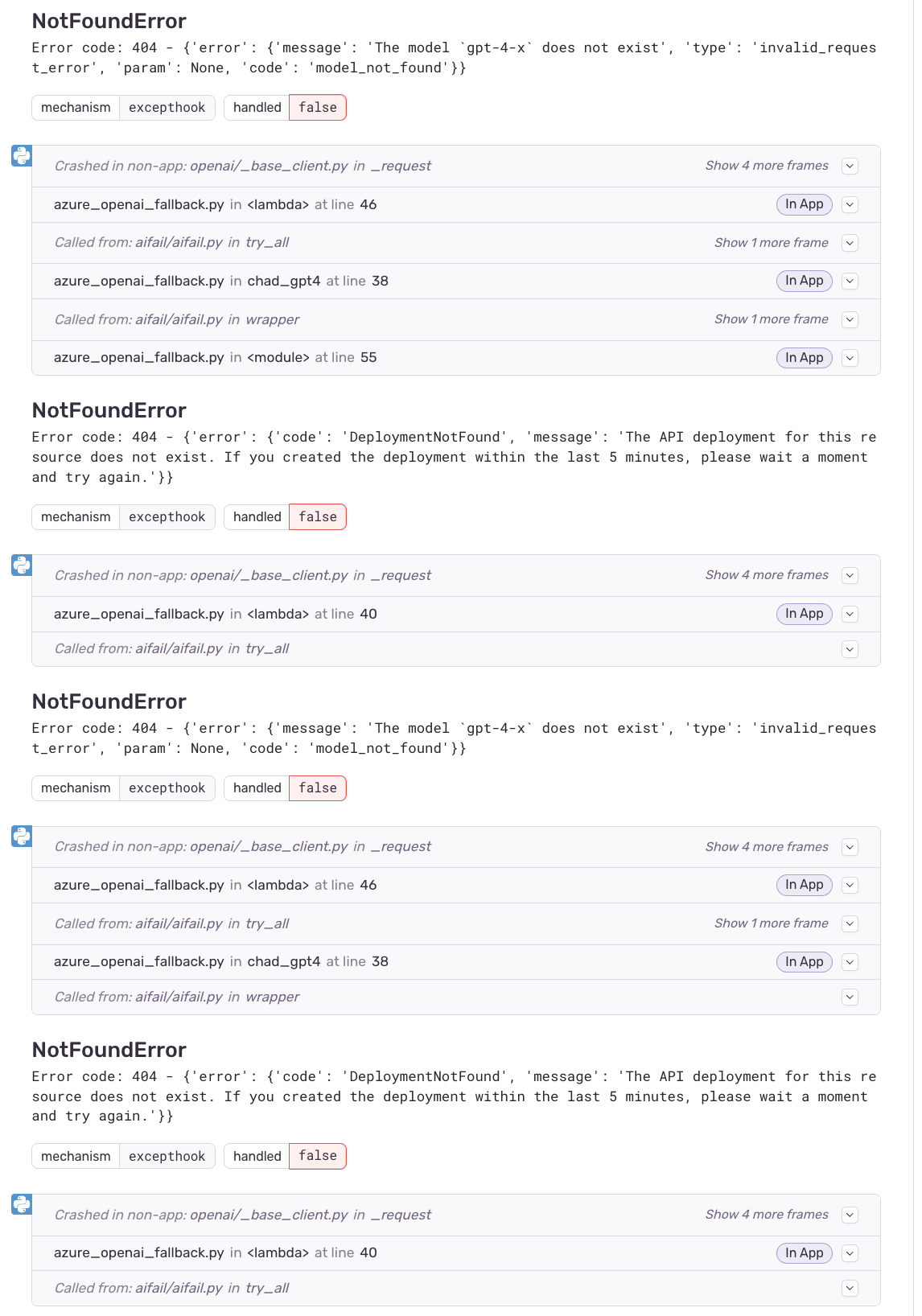Show 4 more frames in last trace
The width and height of the screenshot is (922, 1316).
[767, 1215]
